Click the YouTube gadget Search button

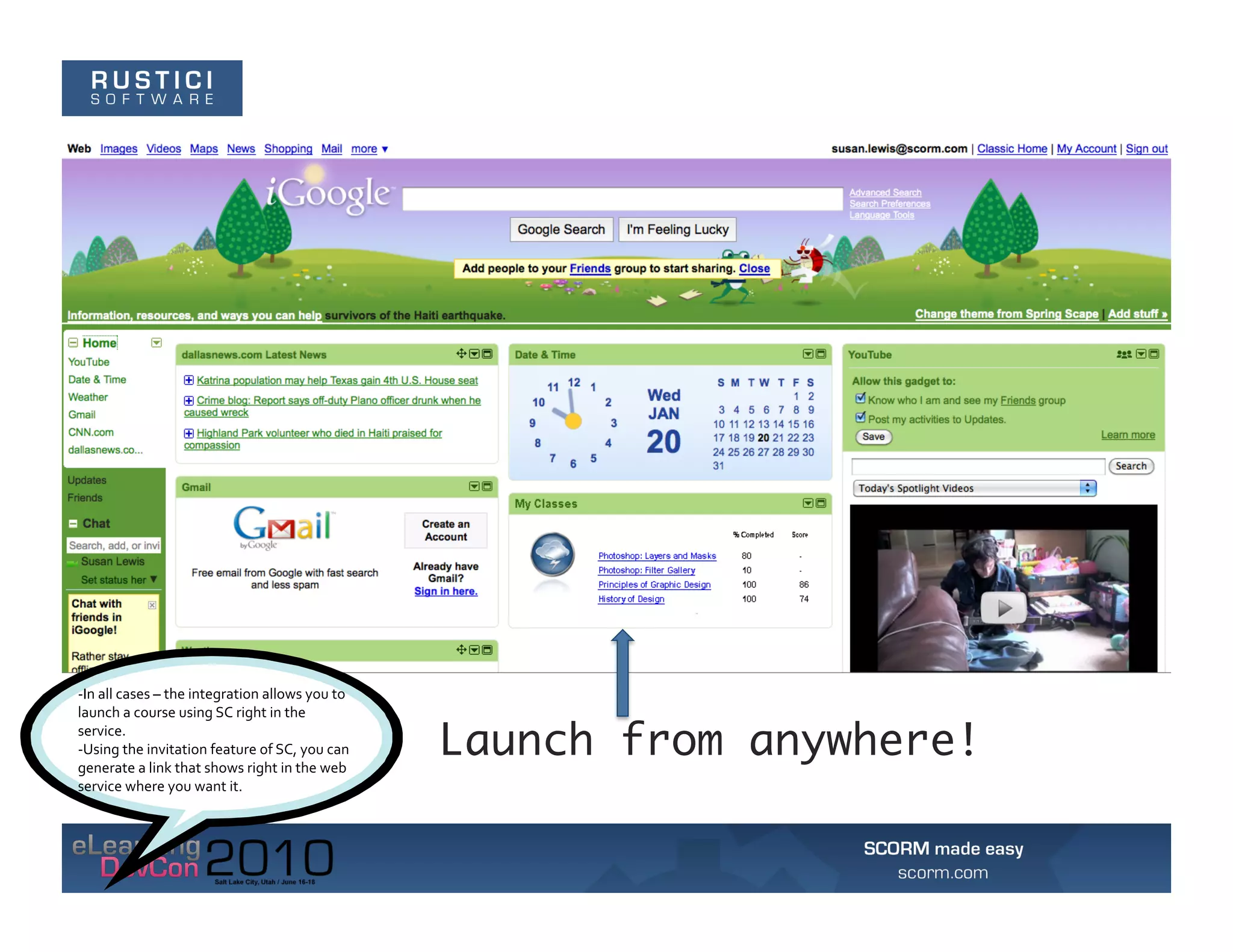click(1131, 466)
